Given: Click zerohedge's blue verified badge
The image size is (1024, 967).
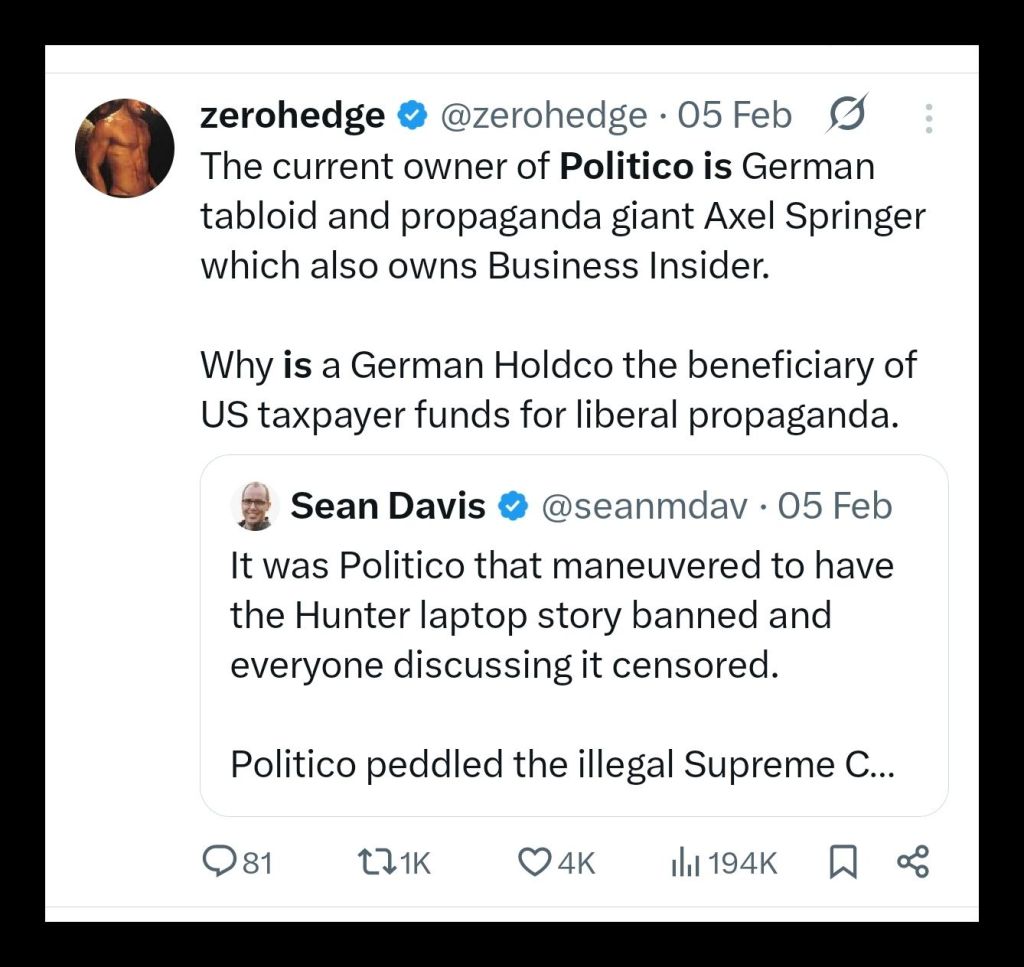Looking at the screenshot, I should [412, 116].
